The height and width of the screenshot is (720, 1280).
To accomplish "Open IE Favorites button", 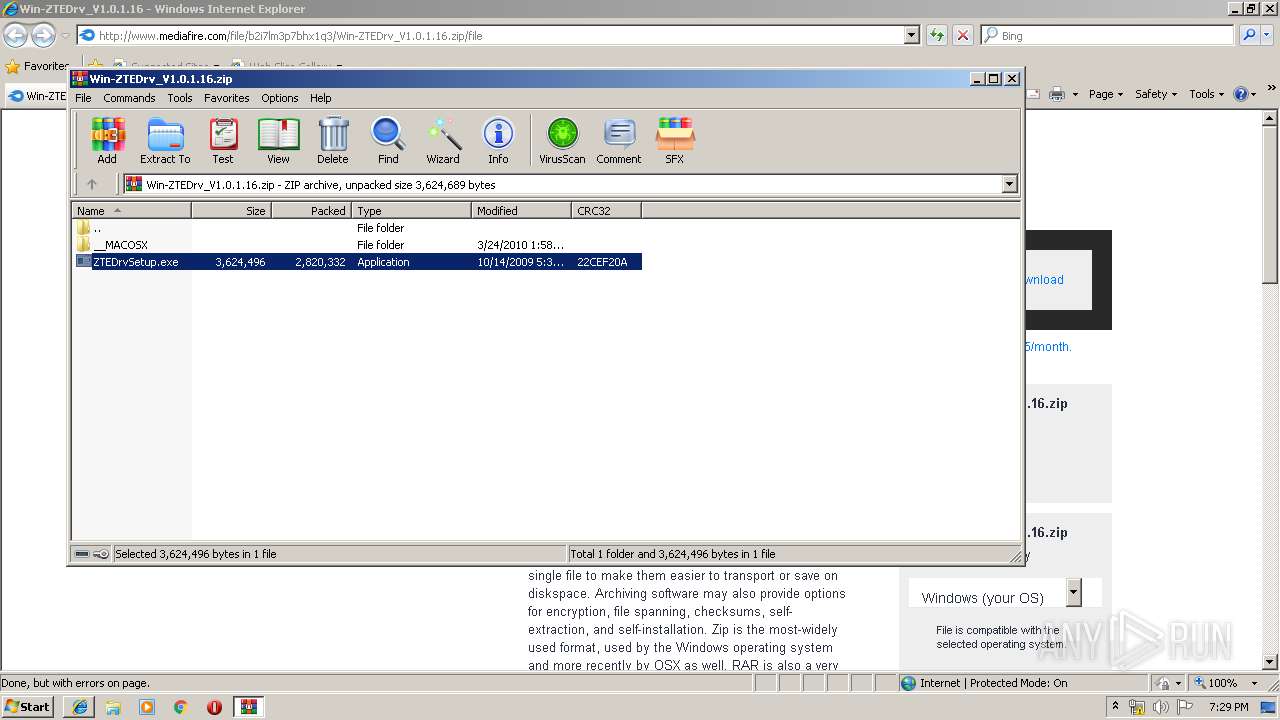I will click(38, 66).
